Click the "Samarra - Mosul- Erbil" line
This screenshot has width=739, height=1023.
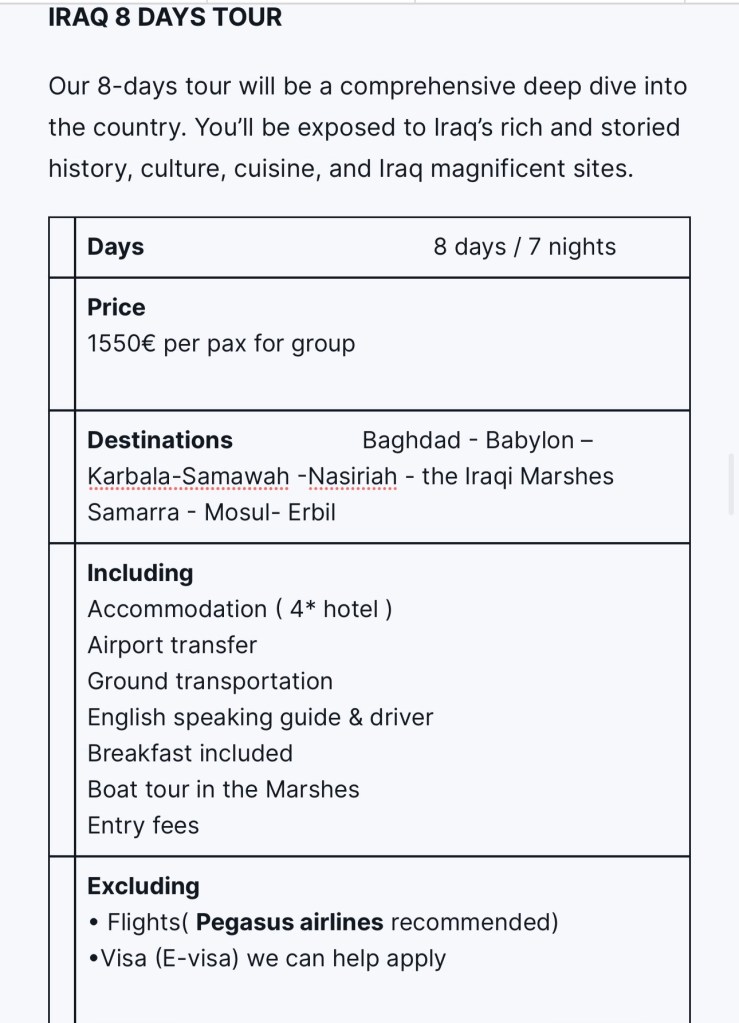click(211, 512)
